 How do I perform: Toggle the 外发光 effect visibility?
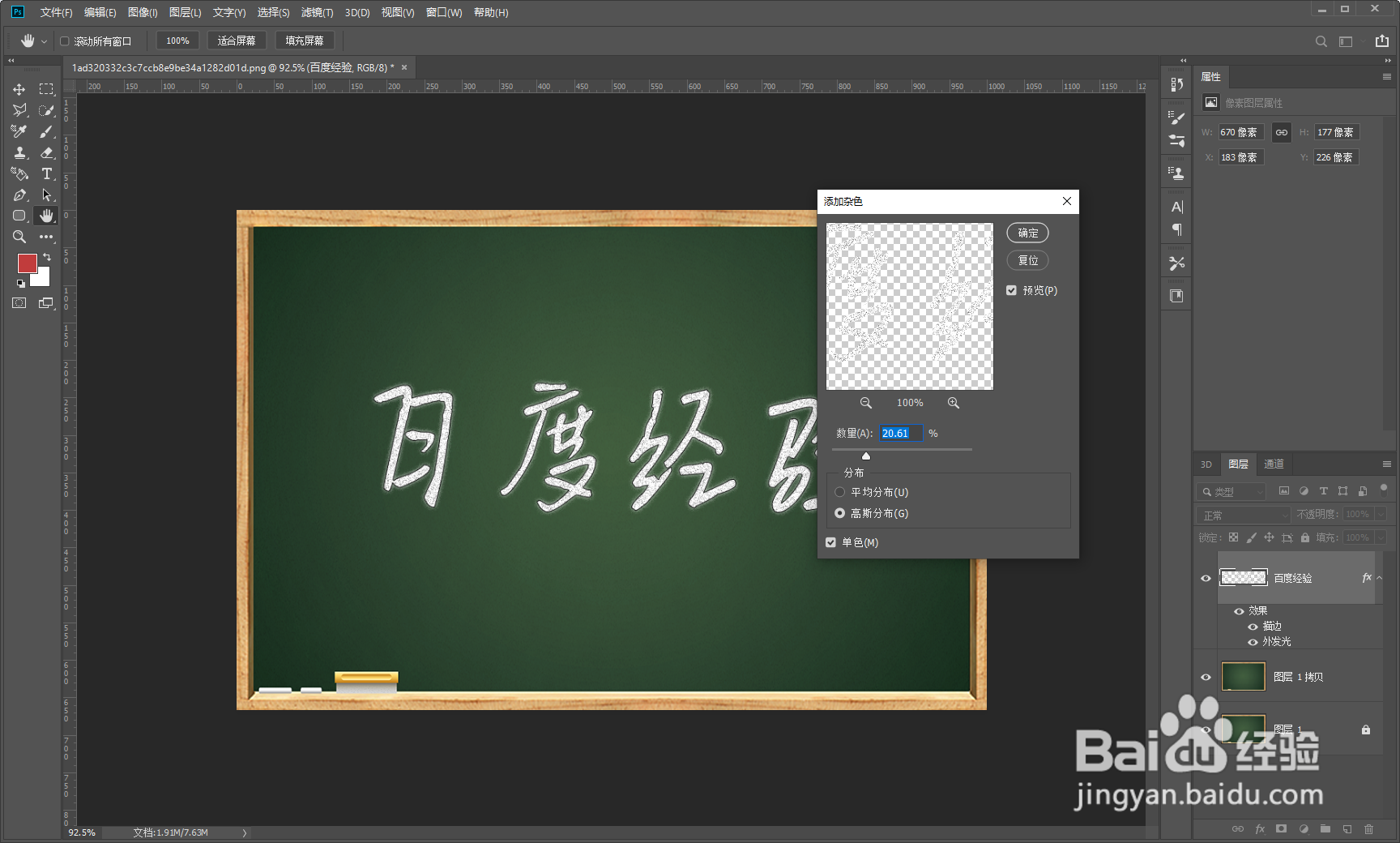1253,641
